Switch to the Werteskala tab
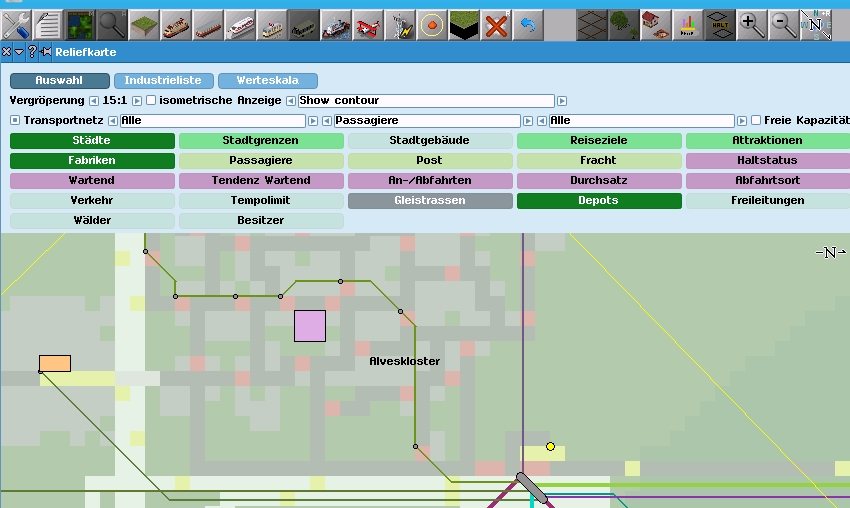 (267, 81)
